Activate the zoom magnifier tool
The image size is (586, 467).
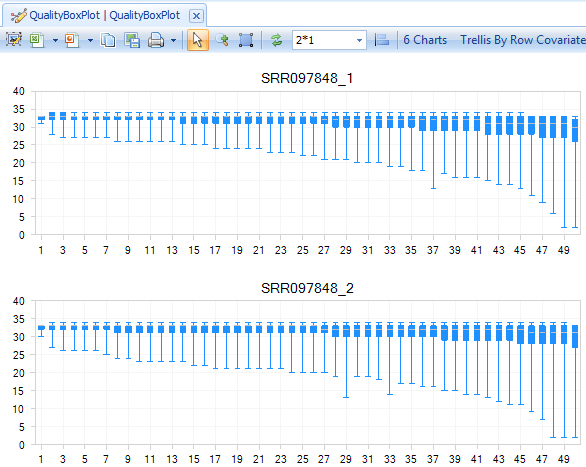(222, 40)
